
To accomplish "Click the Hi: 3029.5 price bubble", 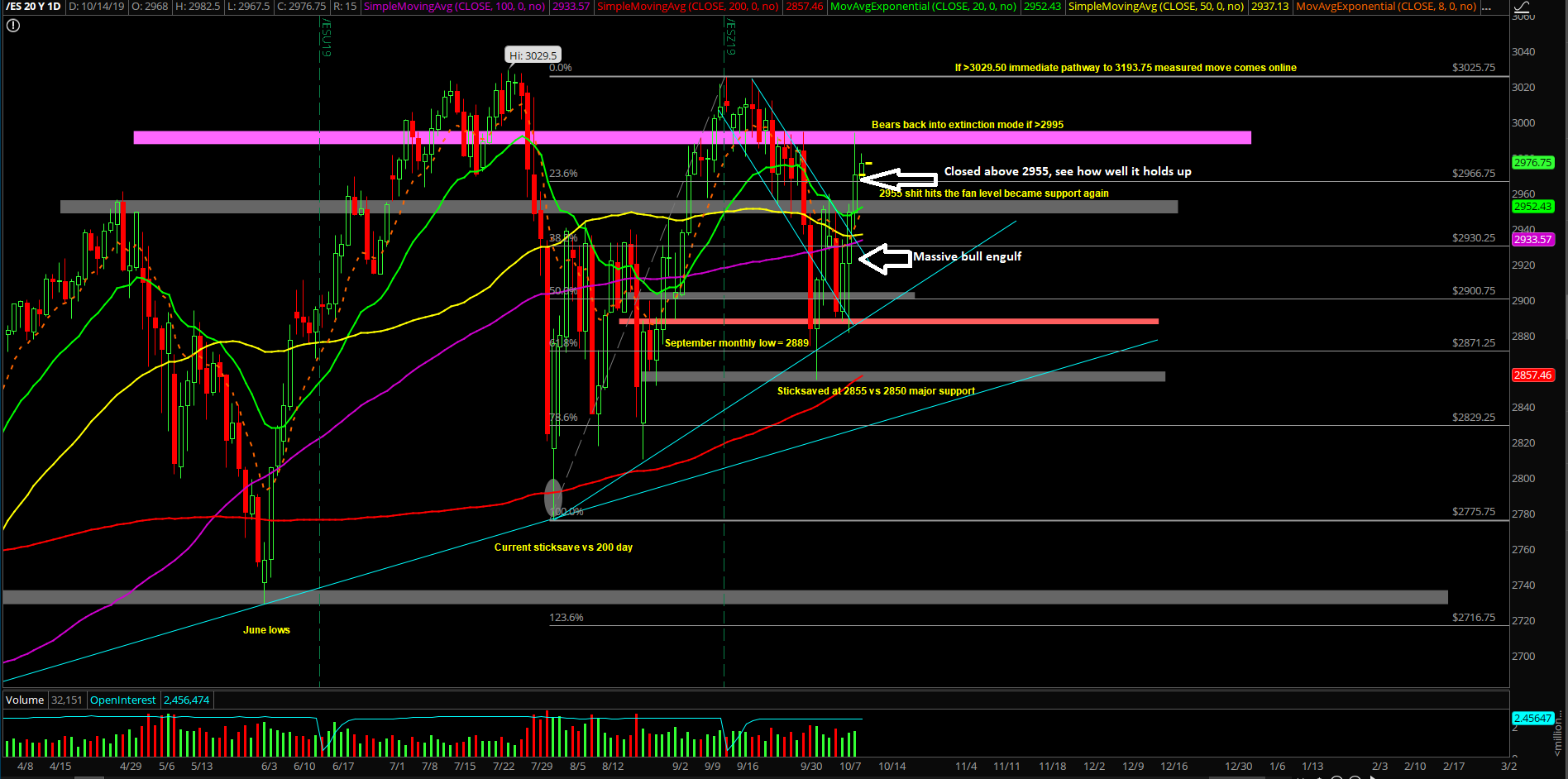I will [533, 55].
